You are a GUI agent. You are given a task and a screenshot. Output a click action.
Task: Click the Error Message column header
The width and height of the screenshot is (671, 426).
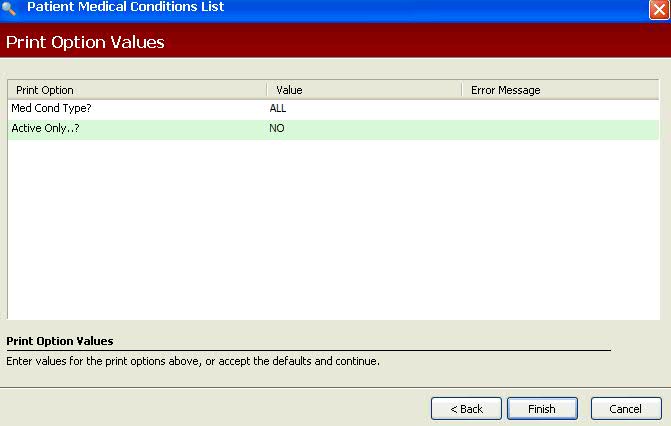coord(560,90)
